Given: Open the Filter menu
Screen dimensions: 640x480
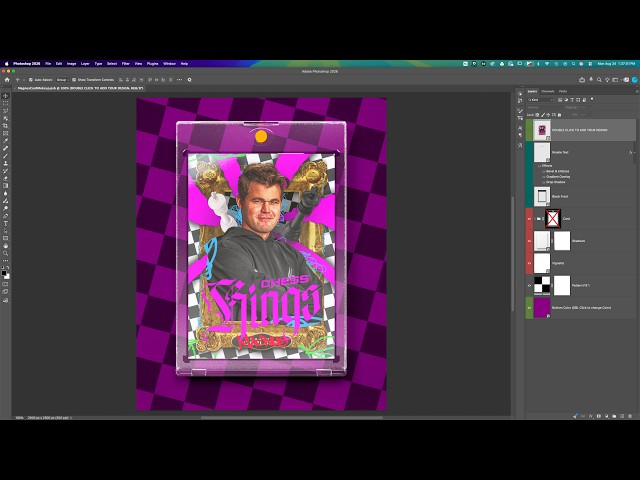Looking at the screenshot, I should click(x=126, y=64).
